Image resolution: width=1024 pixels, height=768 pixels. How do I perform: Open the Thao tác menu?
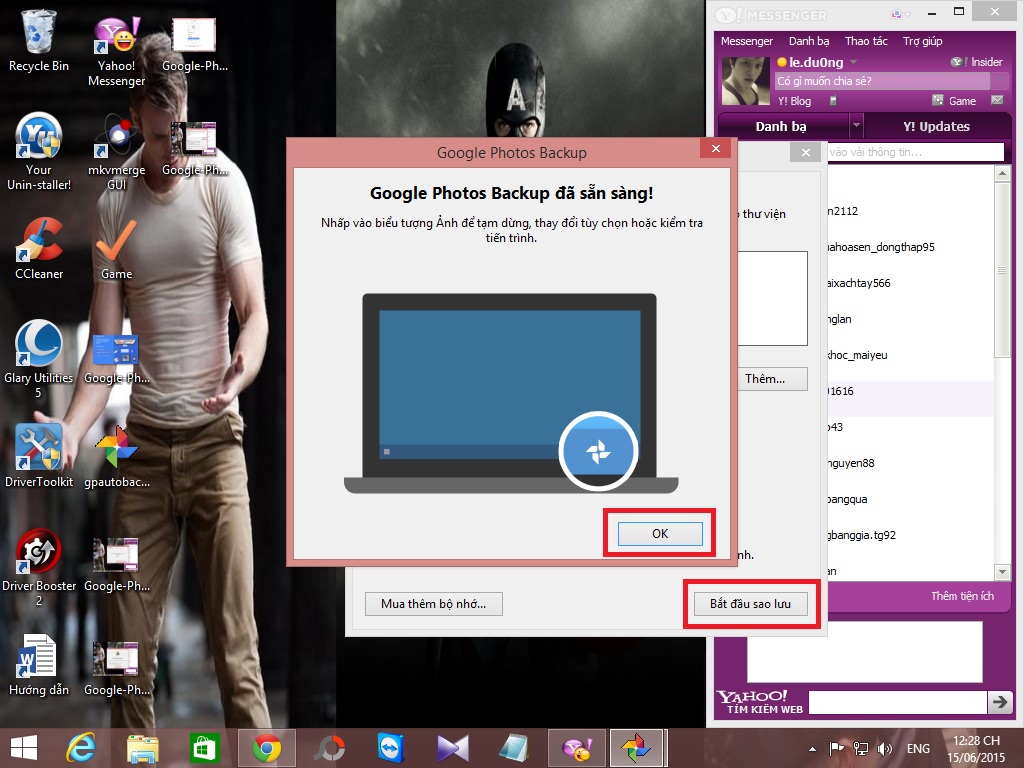coord(866,41)
